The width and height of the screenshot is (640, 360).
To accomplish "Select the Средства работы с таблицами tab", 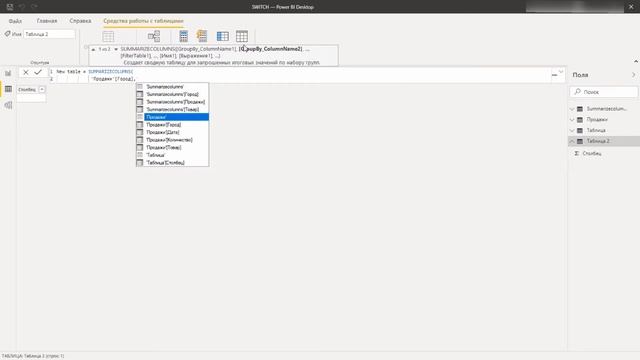I will [x=143, y=21].
